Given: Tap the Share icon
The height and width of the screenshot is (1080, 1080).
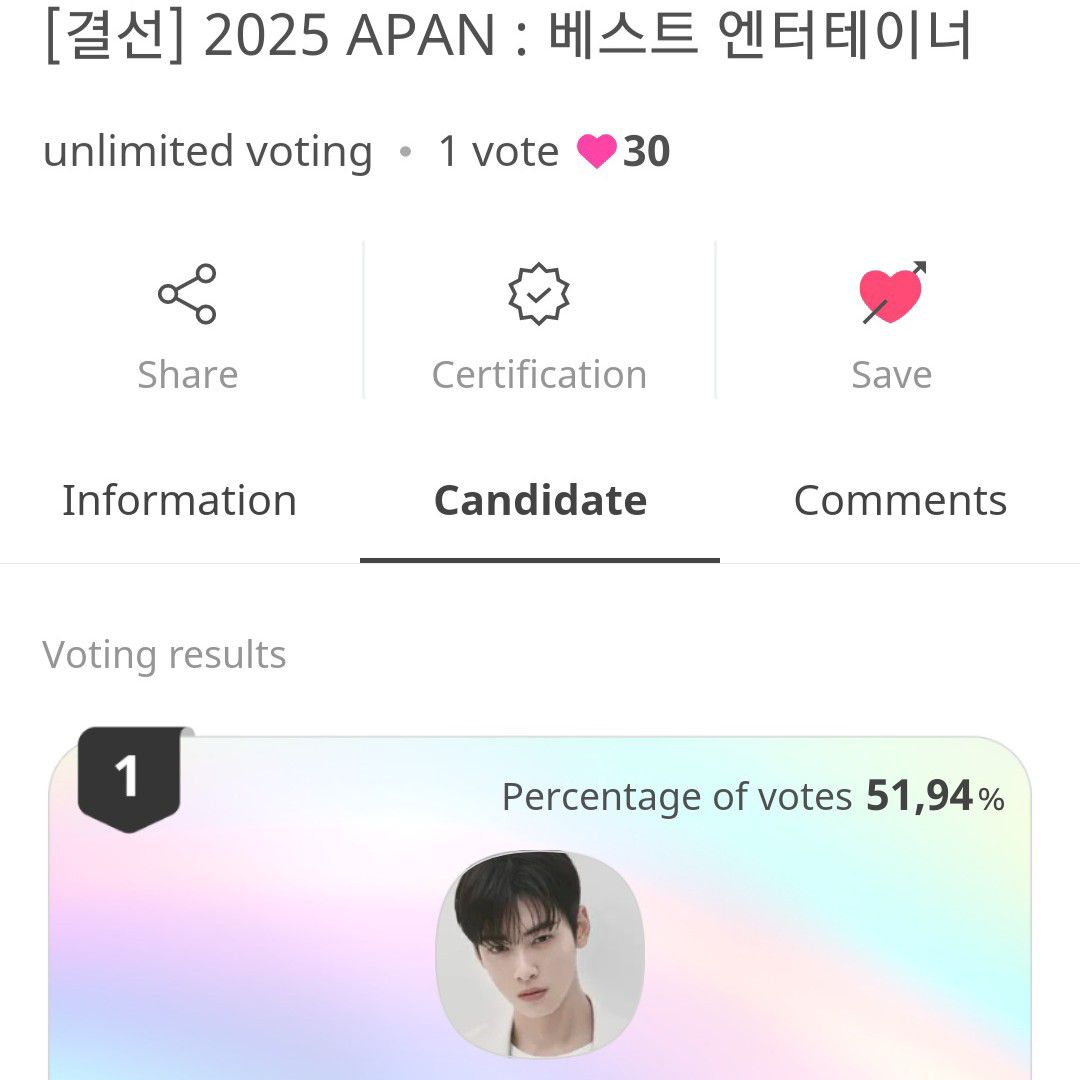Looking at the screenshot, I should [187, 294].
